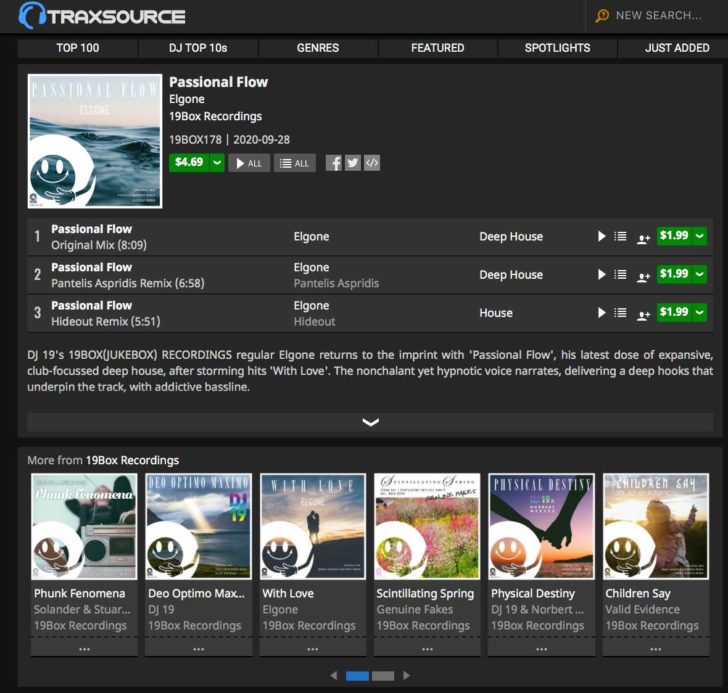Open the Passional Flow title of track 2
The image size is (728, 693).
point(91,267)
